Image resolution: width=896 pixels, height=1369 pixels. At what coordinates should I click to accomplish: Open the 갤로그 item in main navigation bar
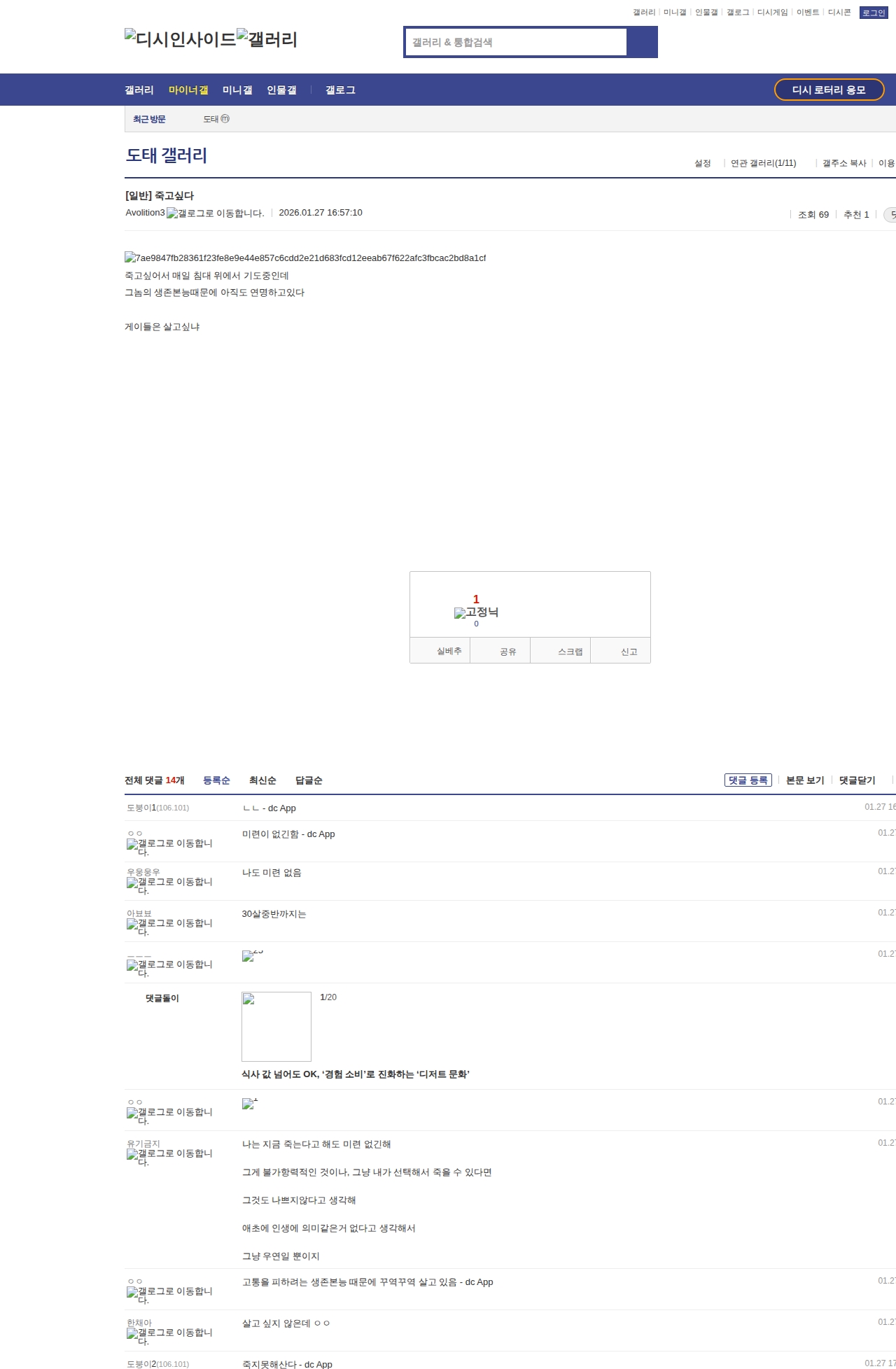pyautogui.click(x=340, y=90)
